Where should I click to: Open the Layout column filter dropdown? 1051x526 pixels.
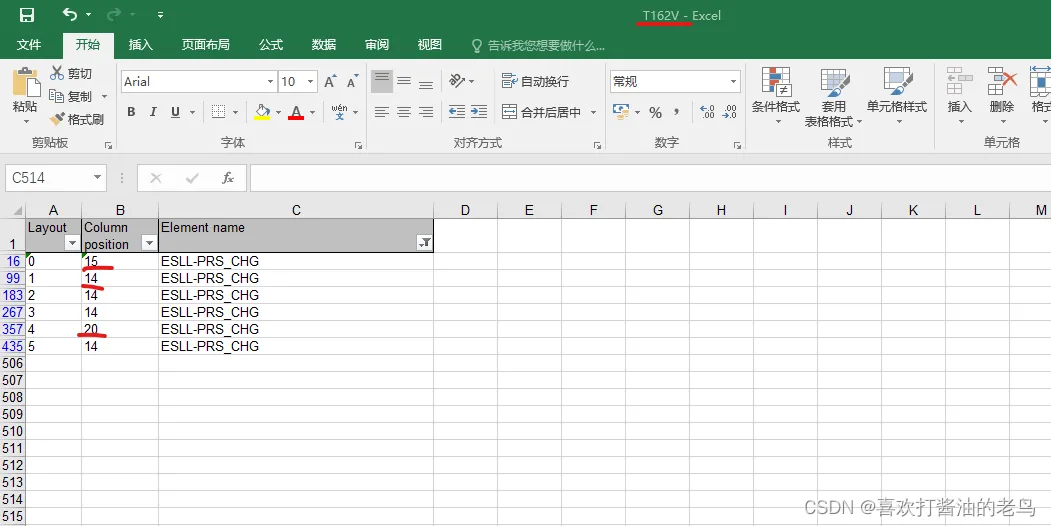click(72, 243)
